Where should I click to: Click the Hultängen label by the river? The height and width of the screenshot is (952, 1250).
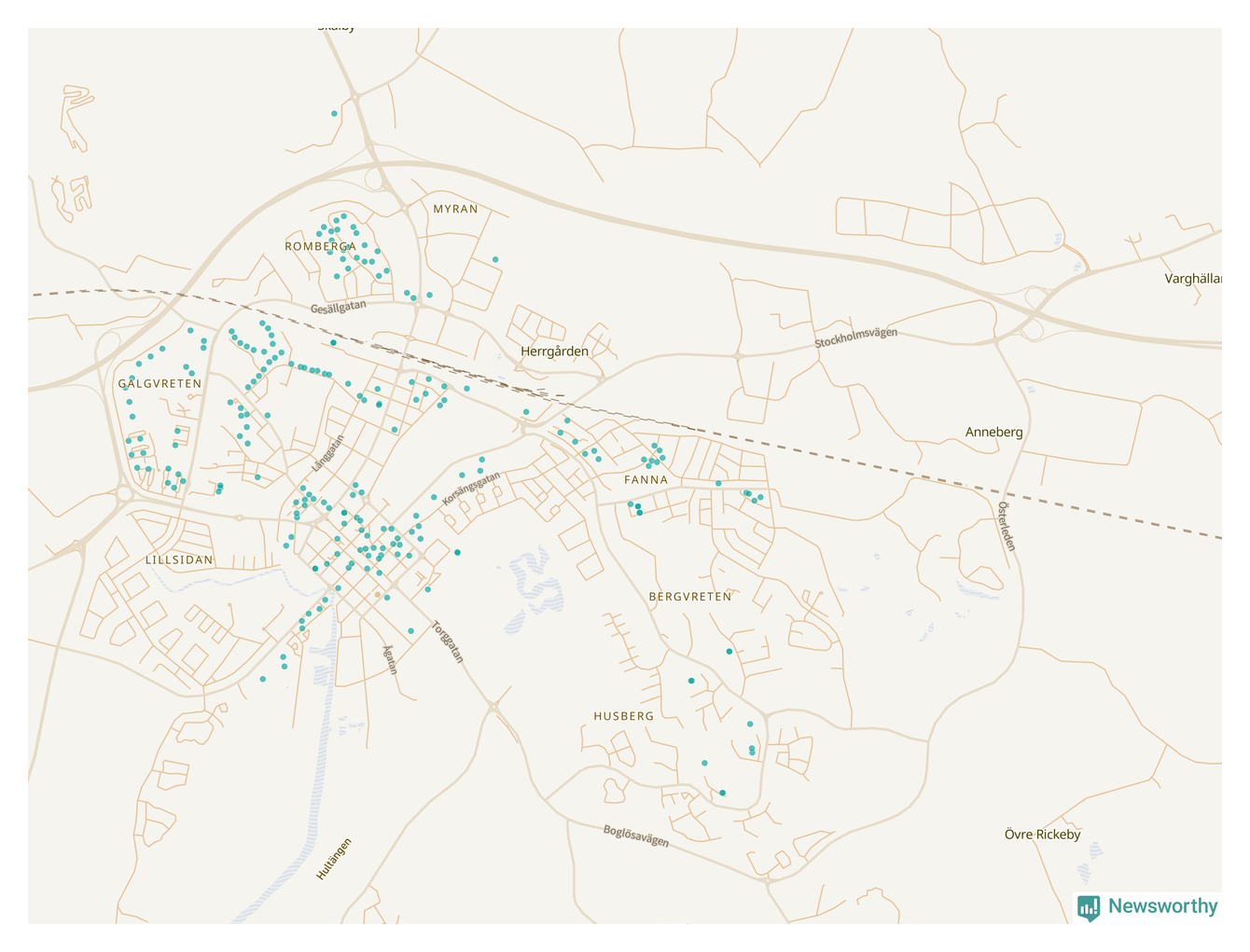tap(334, 859)
